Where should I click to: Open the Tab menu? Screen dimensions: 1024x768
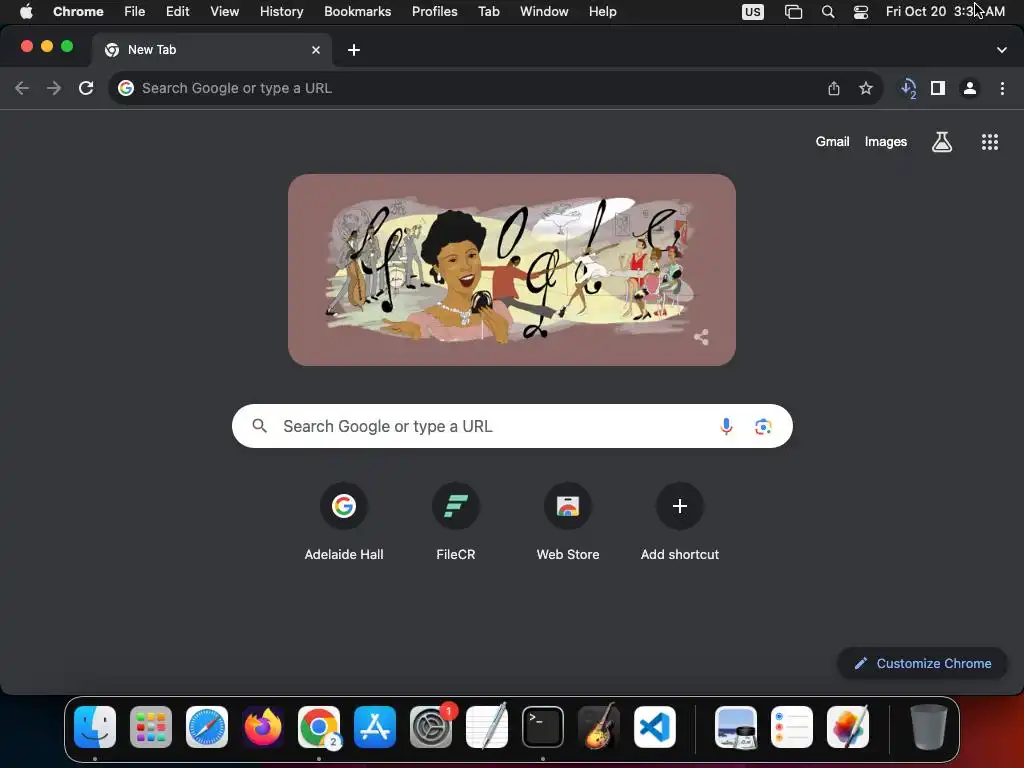pos(488,12)
